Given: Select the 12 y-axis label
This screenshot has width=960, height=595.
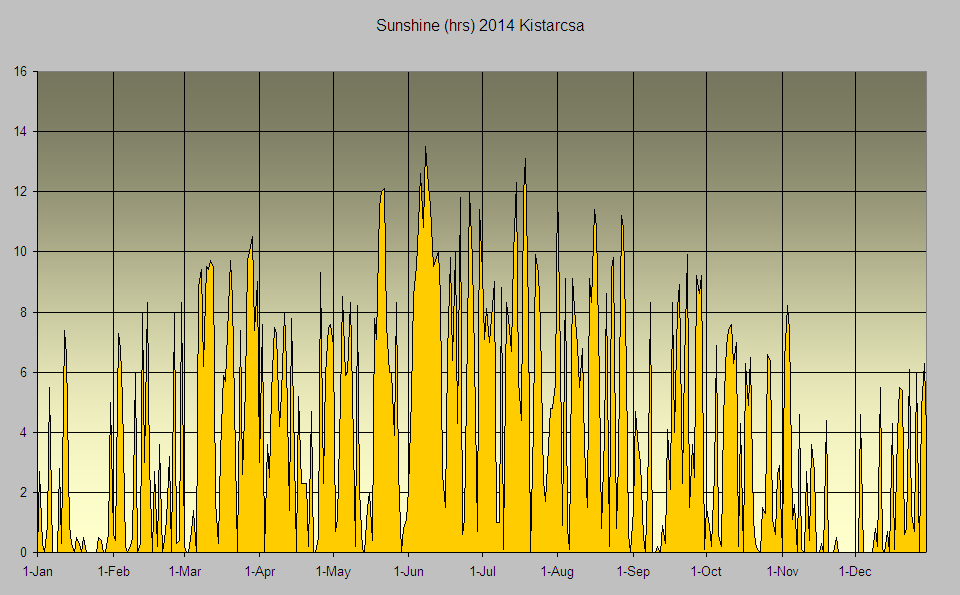Looking at the screenshot, I should [20, 191].
